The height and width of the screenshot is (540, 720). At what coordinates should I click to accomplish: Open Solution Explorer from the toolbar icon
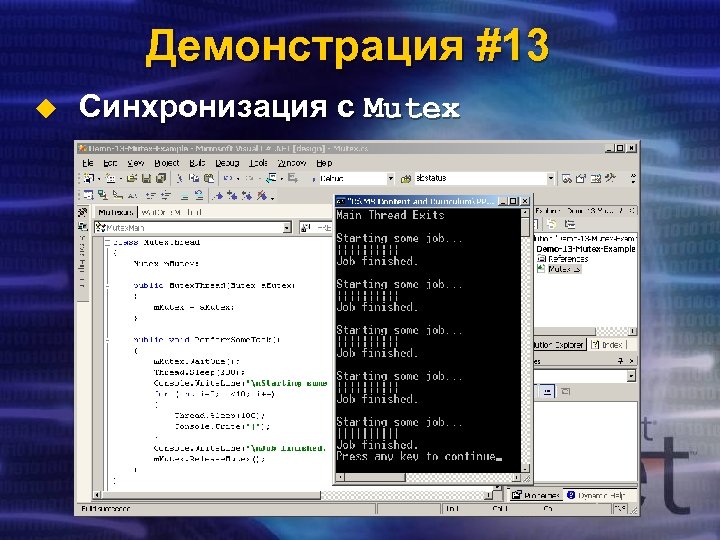point(567,179)
